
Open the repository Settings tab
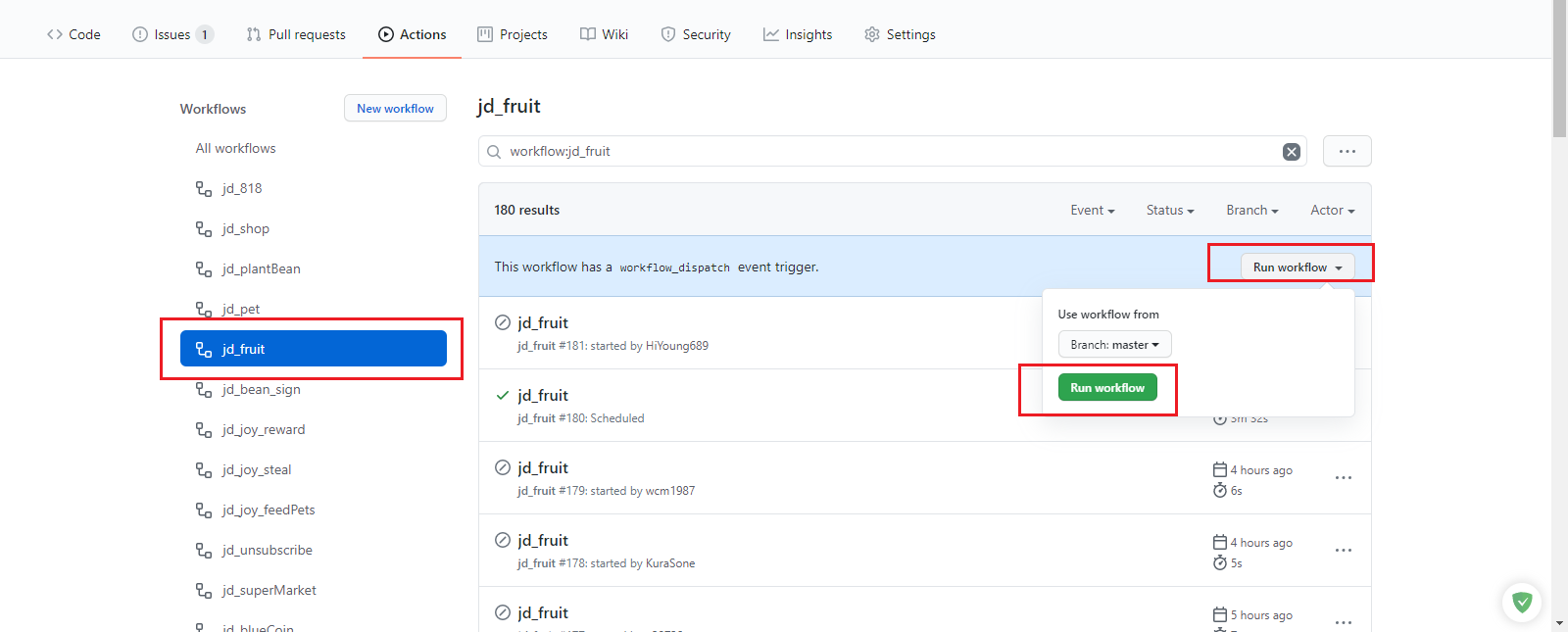click(900, 34)
